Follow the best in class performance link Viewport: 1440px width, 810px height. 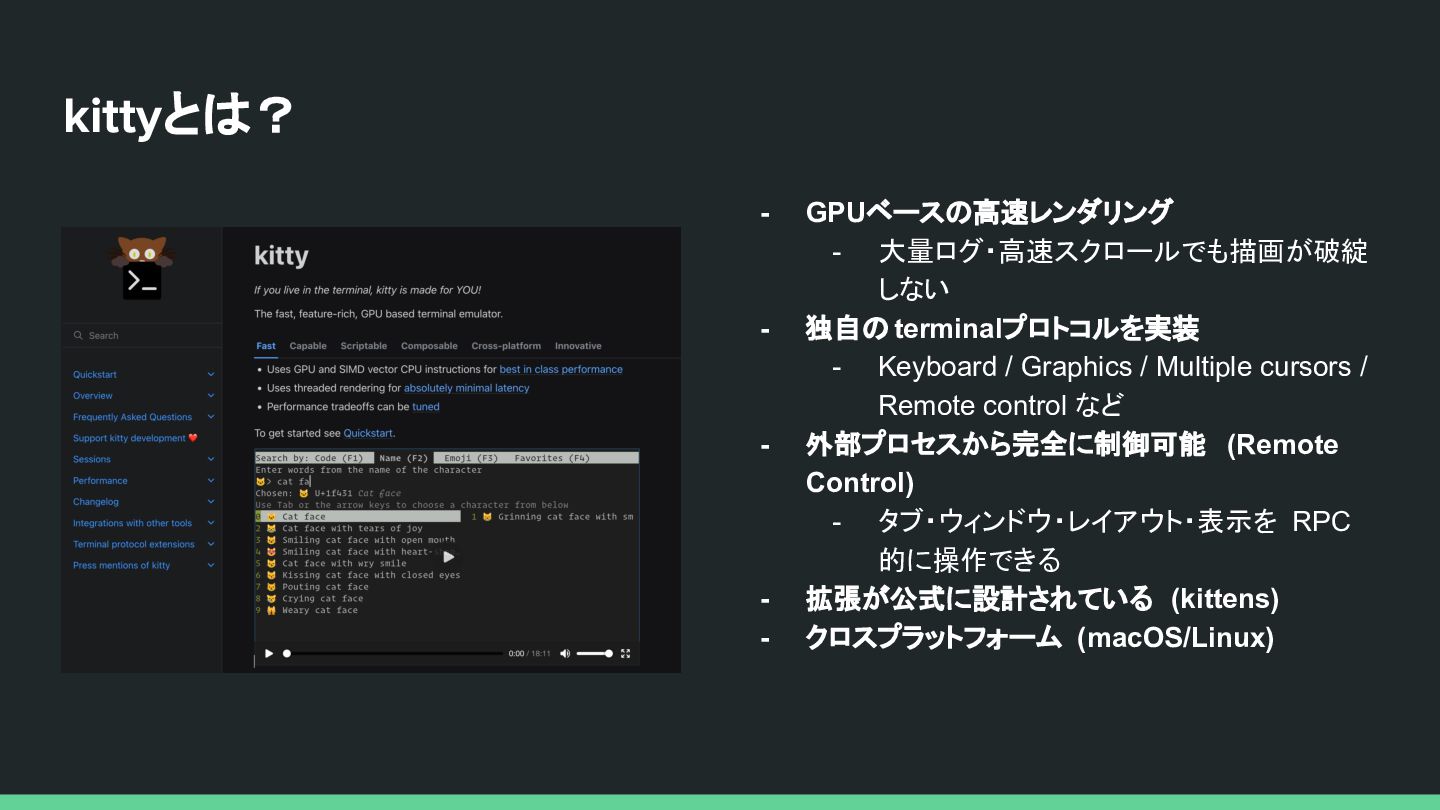pos(561,369)
